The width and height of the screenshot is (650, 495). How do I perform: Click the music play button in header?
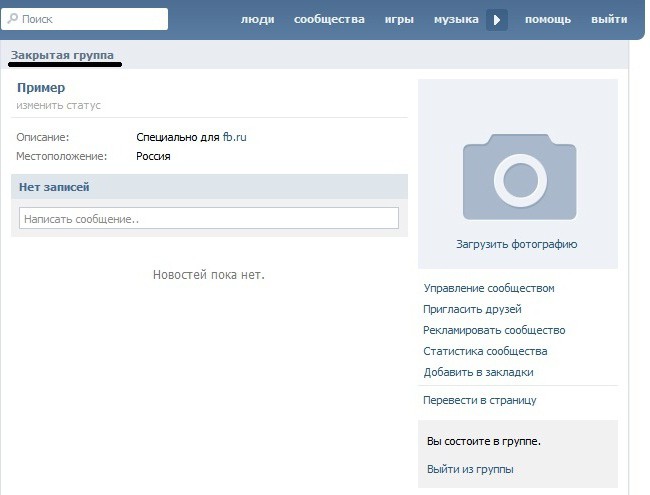pyautogui.click(x=497, y=19)
